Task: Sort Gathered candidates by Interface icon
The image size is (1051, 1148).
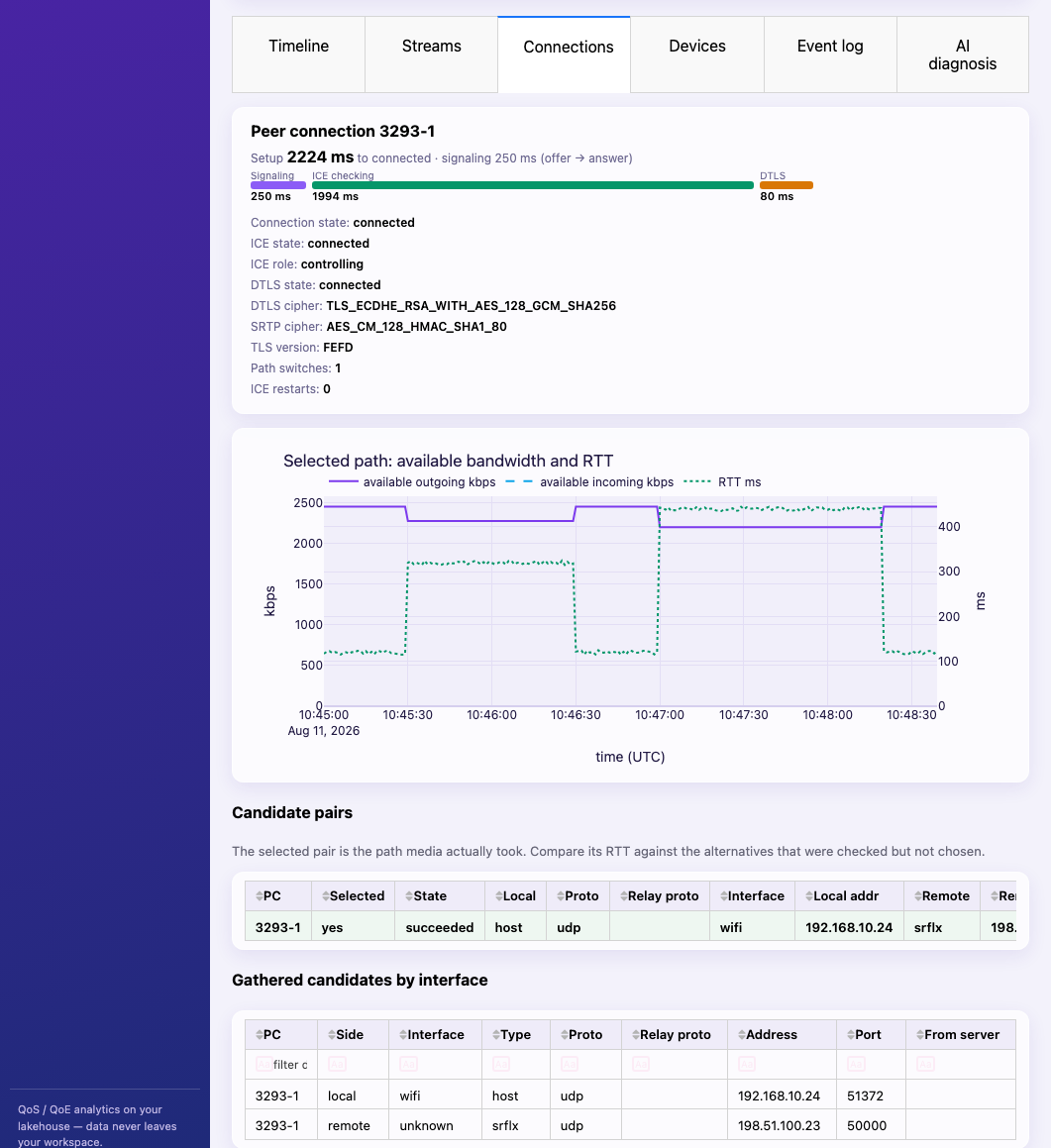Action: point(403,1034)
